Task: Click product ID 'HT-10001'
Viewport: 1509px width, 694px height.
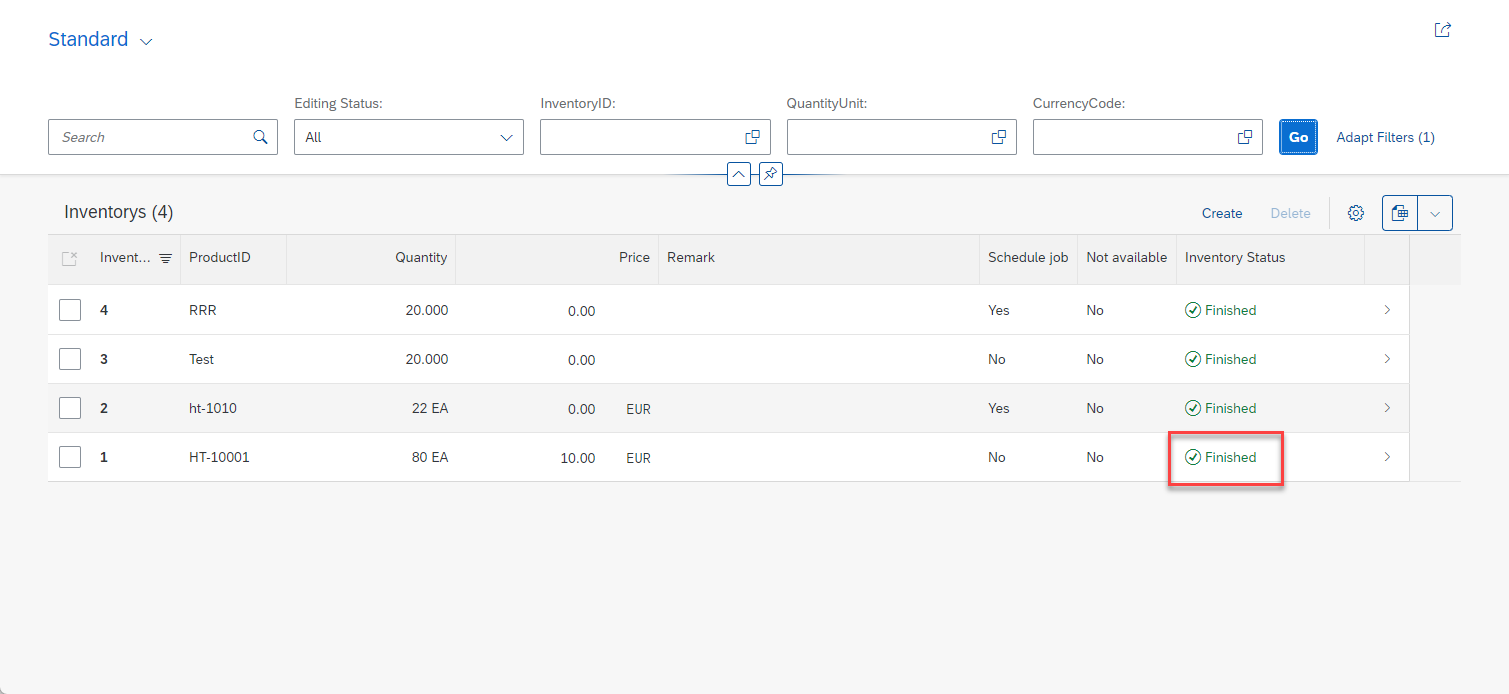Action: point(219,457)
